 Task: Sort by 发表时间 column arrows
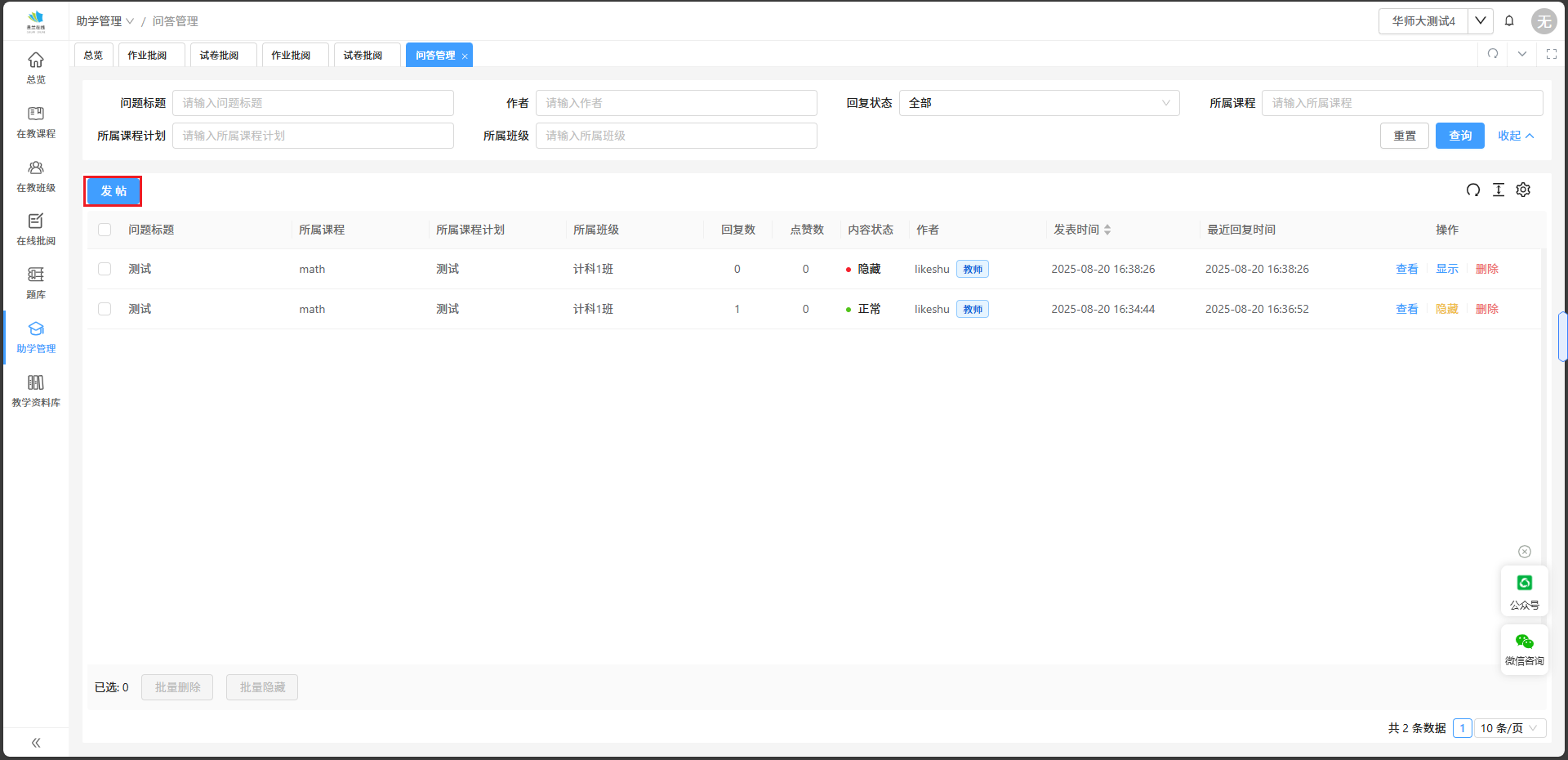1107,230
